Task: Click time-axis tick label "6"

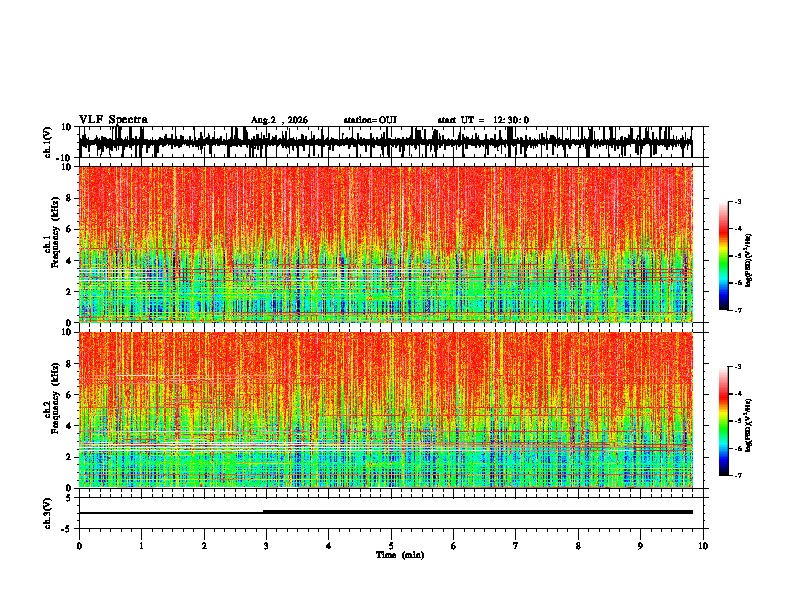Action: (454, 546)
